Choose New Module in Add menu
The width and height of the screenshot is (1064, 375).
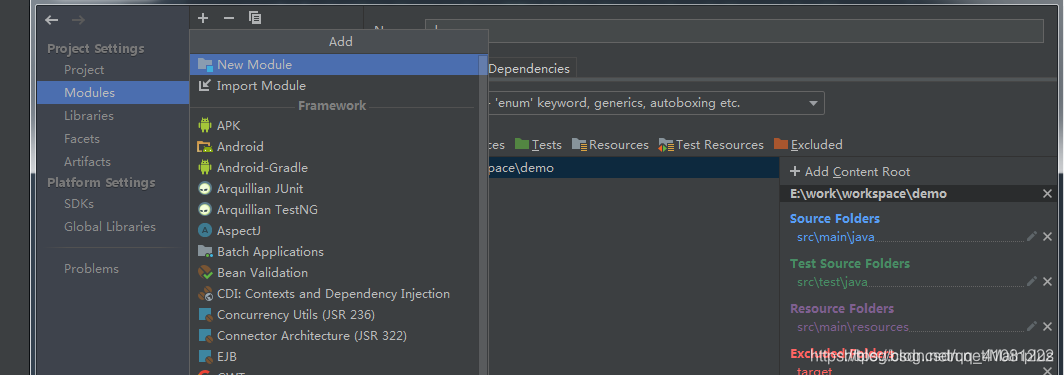pos(335,64)
